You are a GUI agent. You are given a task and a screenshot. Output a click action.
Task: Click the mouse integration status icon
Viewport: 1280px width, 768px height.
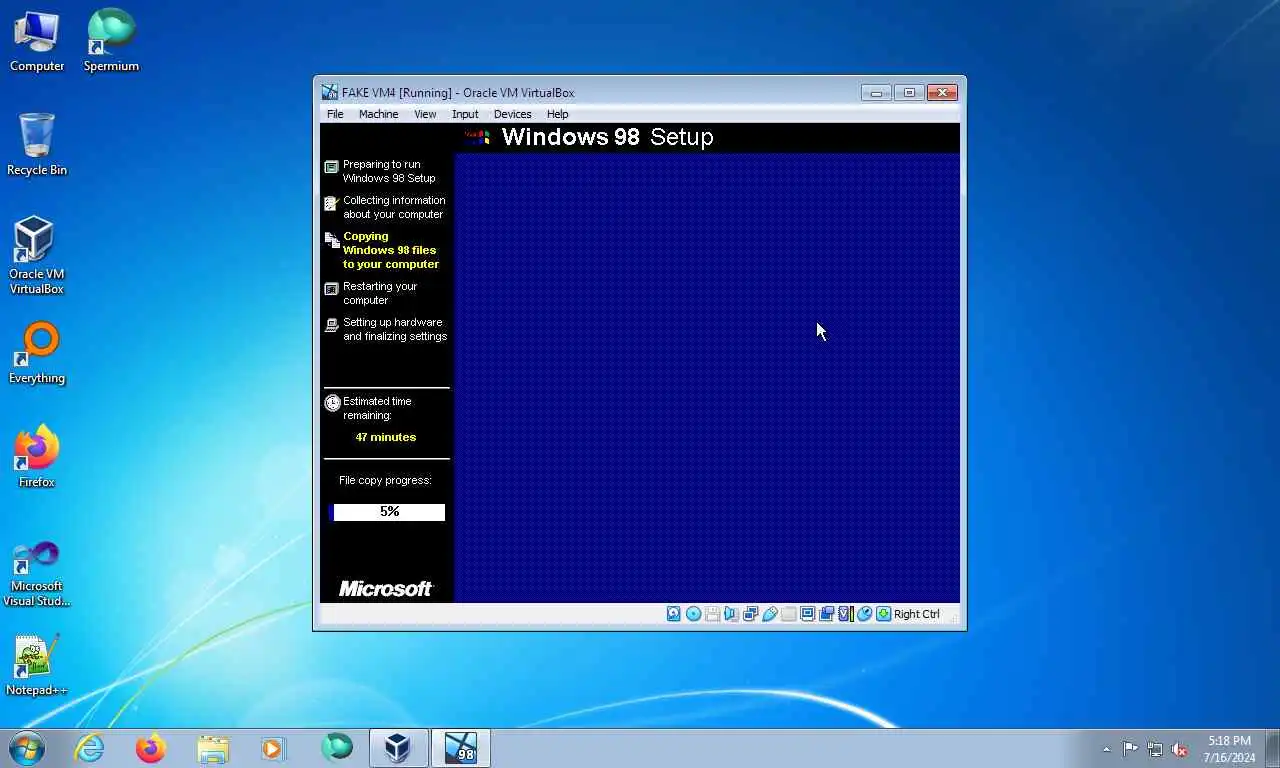[x=864, y=614]
